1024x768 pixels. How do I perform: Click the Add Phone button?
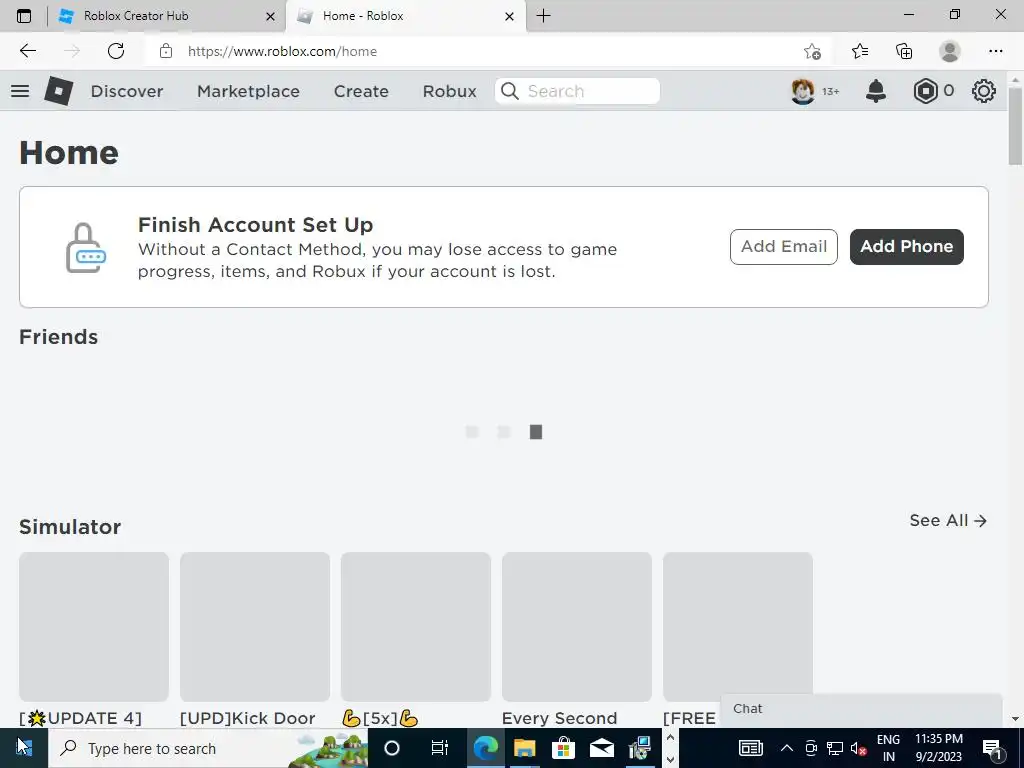pos(906,246)
